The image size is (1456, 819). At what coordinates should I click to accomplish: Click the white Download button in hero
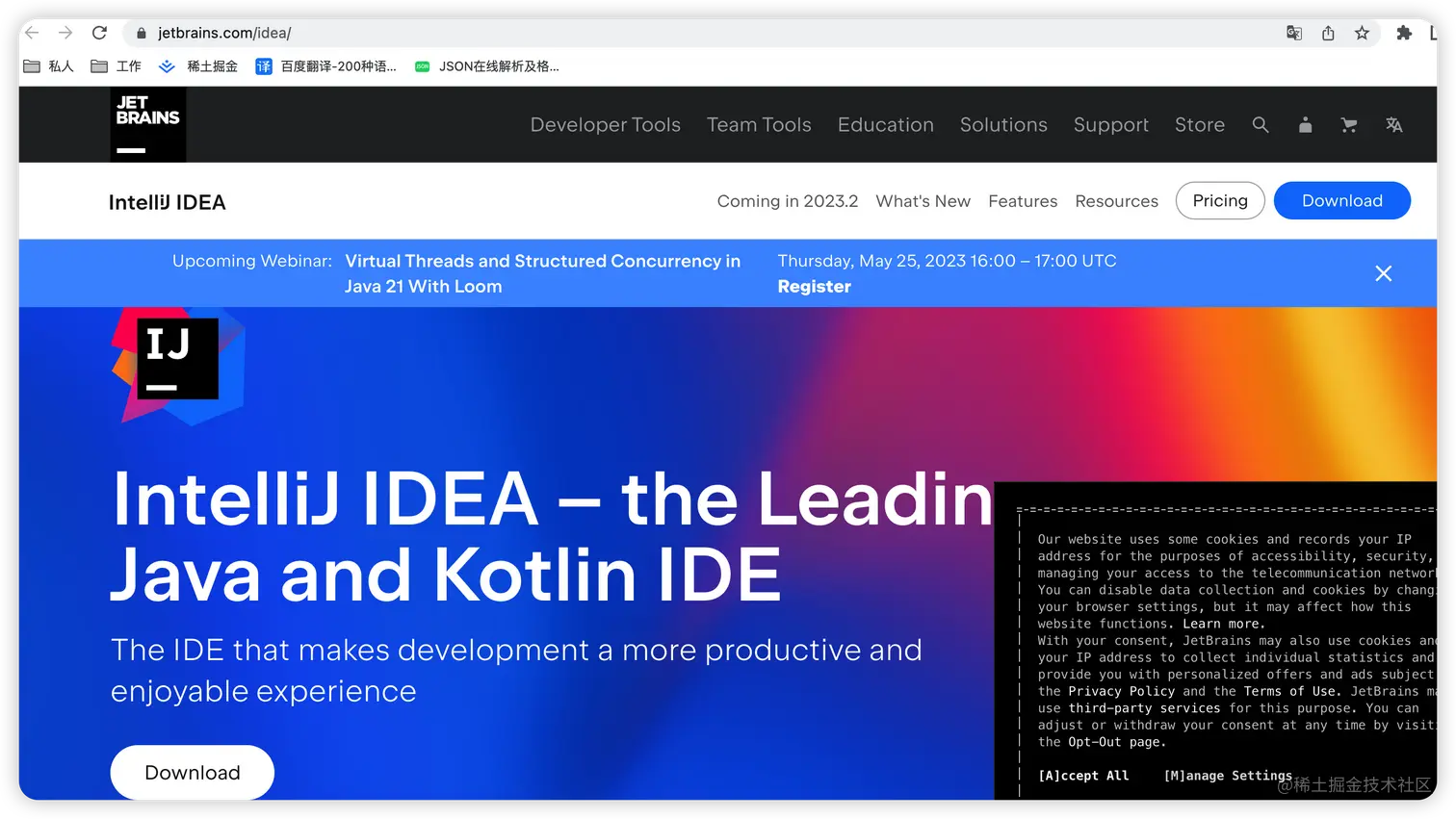(x=193, y=773)
